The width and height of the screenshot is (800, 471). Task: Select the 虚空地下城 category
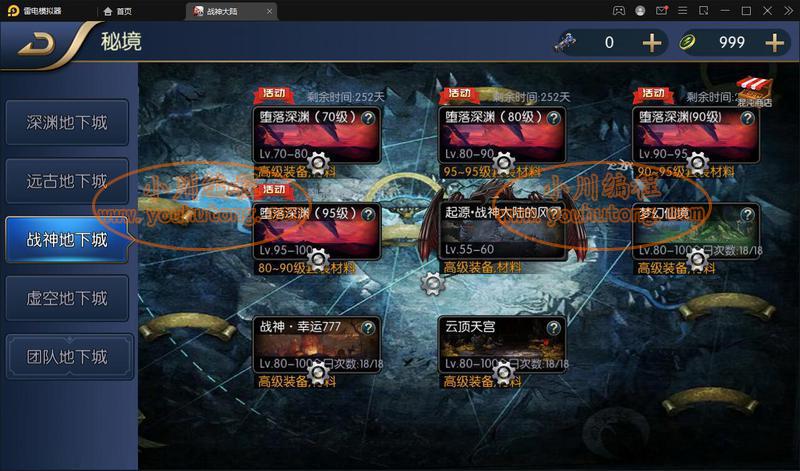(x=67, y=298)
